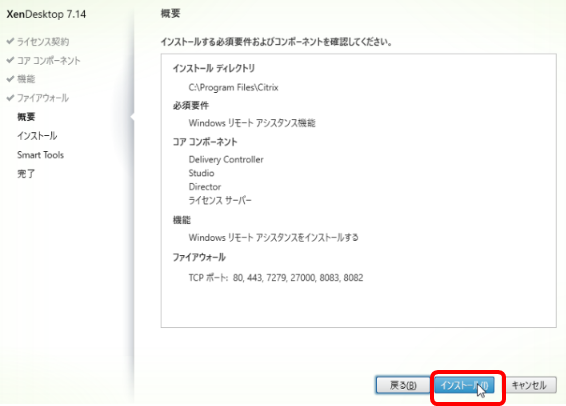Click XenDesktop 7.14 title

pyautogui.click(x=46, y=14)
